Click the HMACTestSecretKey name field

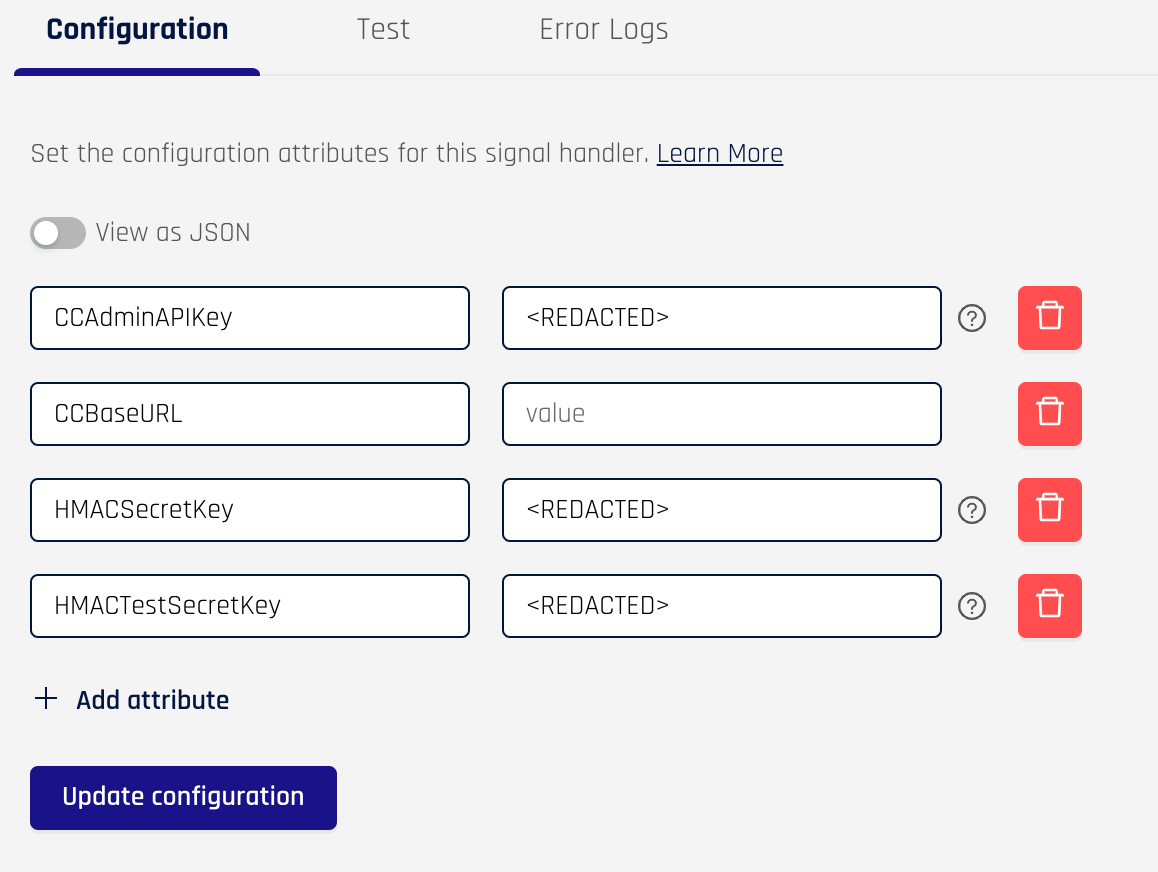pos(250,606)
